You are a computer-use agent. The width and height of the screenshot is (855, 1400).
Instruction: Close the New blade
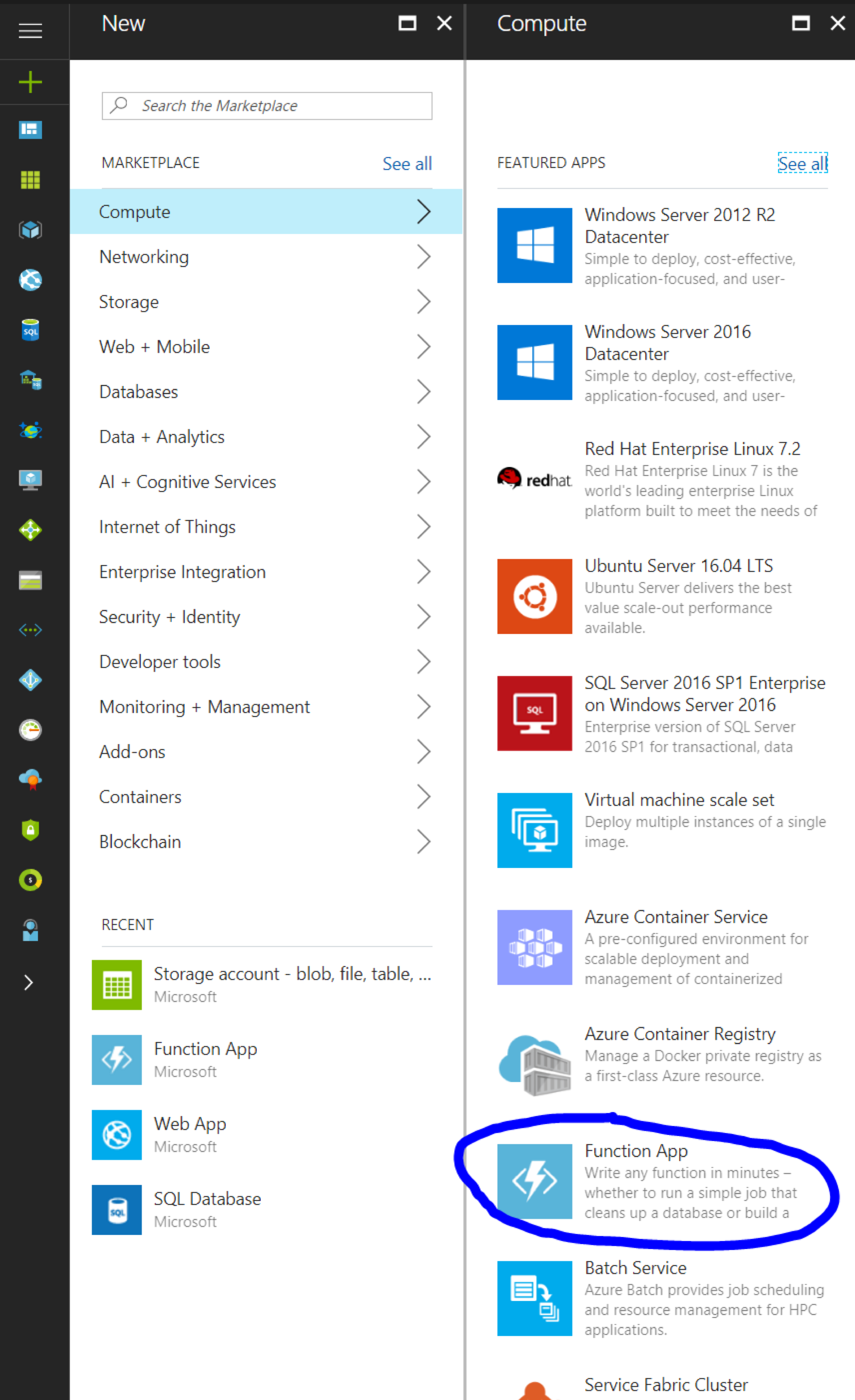click(x=444, y=23)
